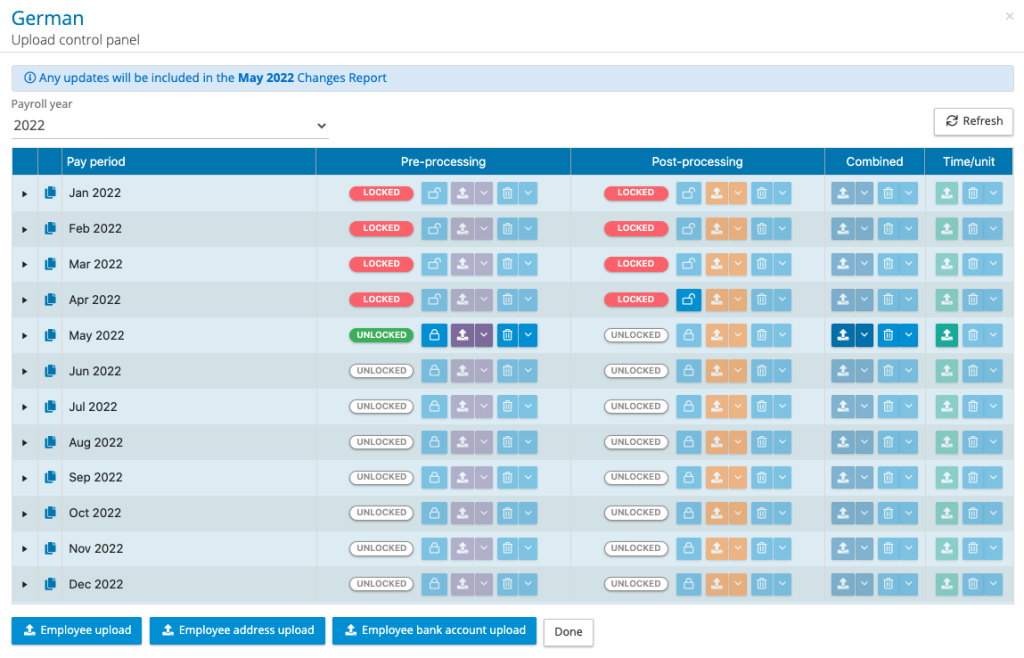Click the delete trash icon in May Pre-processing
Screen dimensions: 1024x658
[x=510, y=335]
